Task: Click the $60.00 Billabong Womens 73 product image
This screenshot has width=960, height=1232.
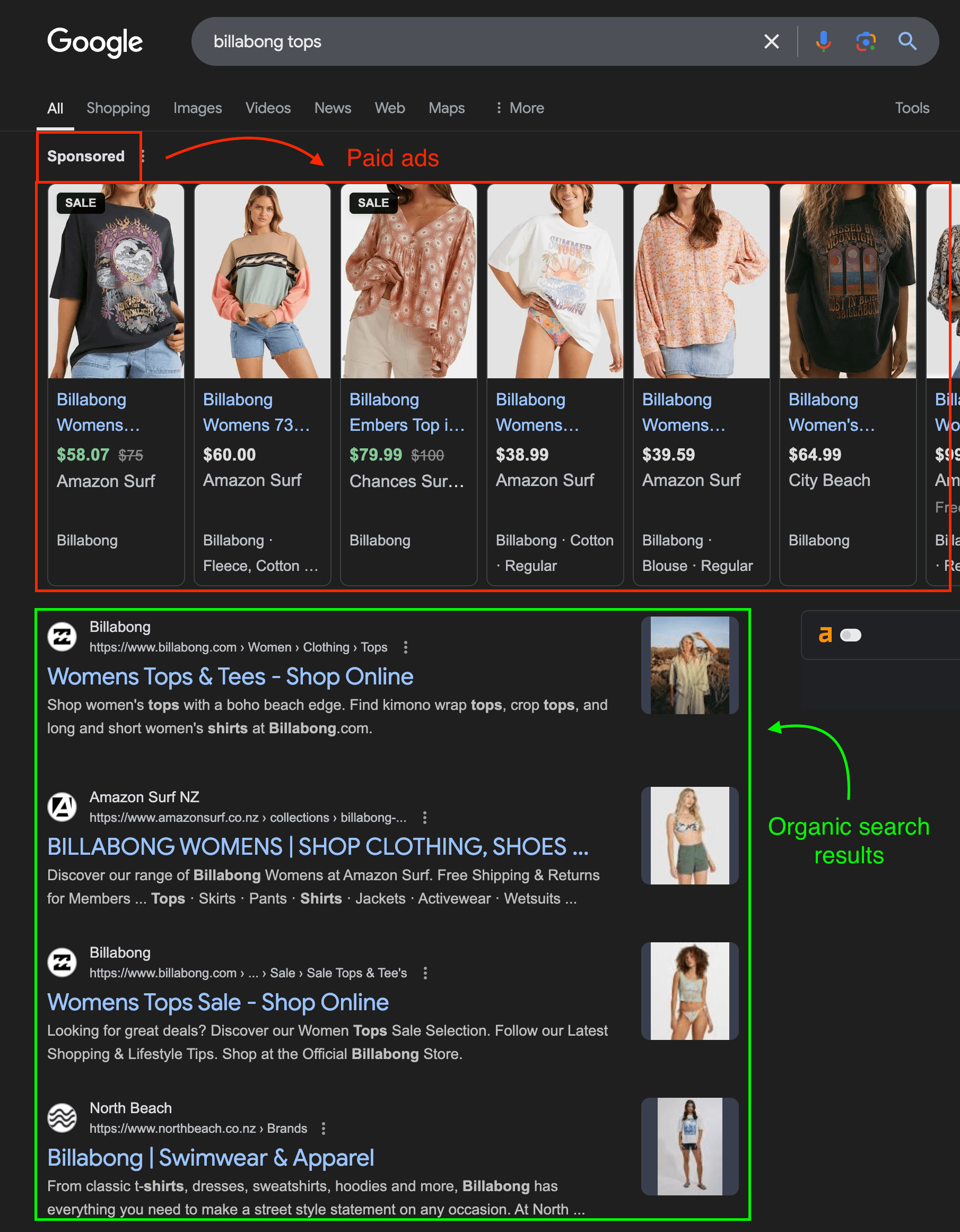Action: point(263,281)
